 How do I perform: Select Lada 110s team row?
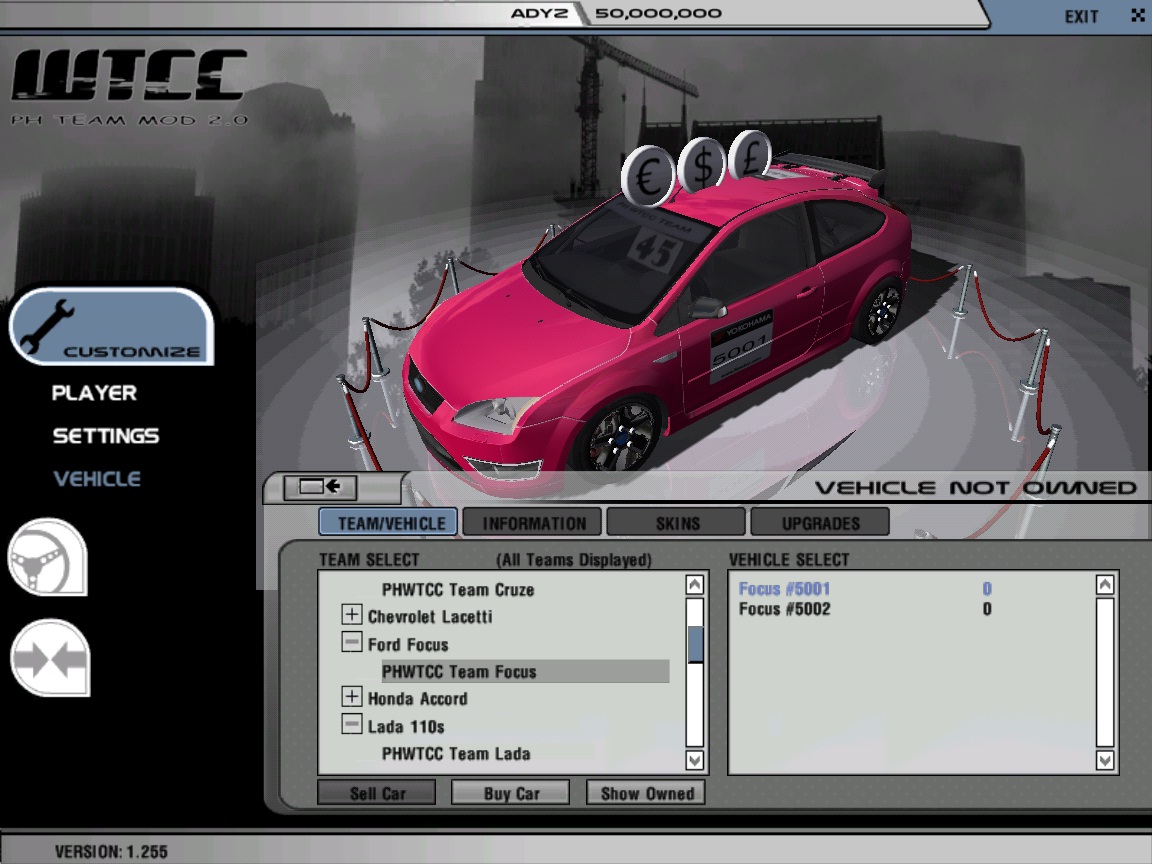pos(406,727)
